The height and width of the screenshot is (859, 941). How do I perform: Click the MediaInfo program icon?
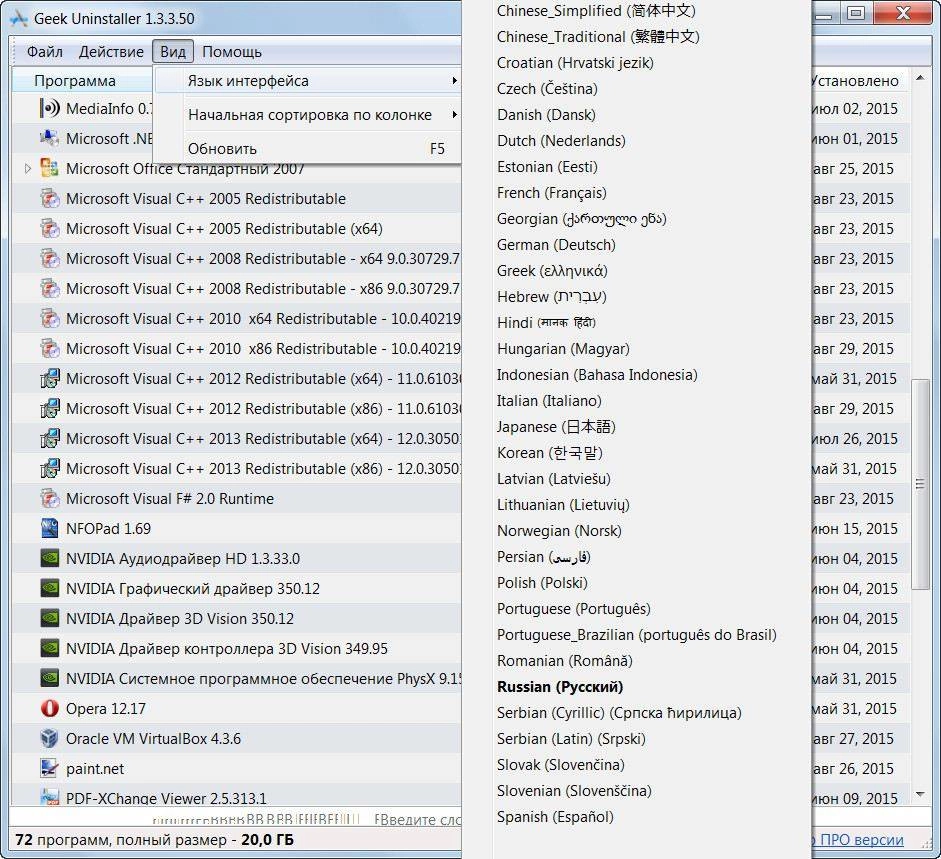pos(50,109)
